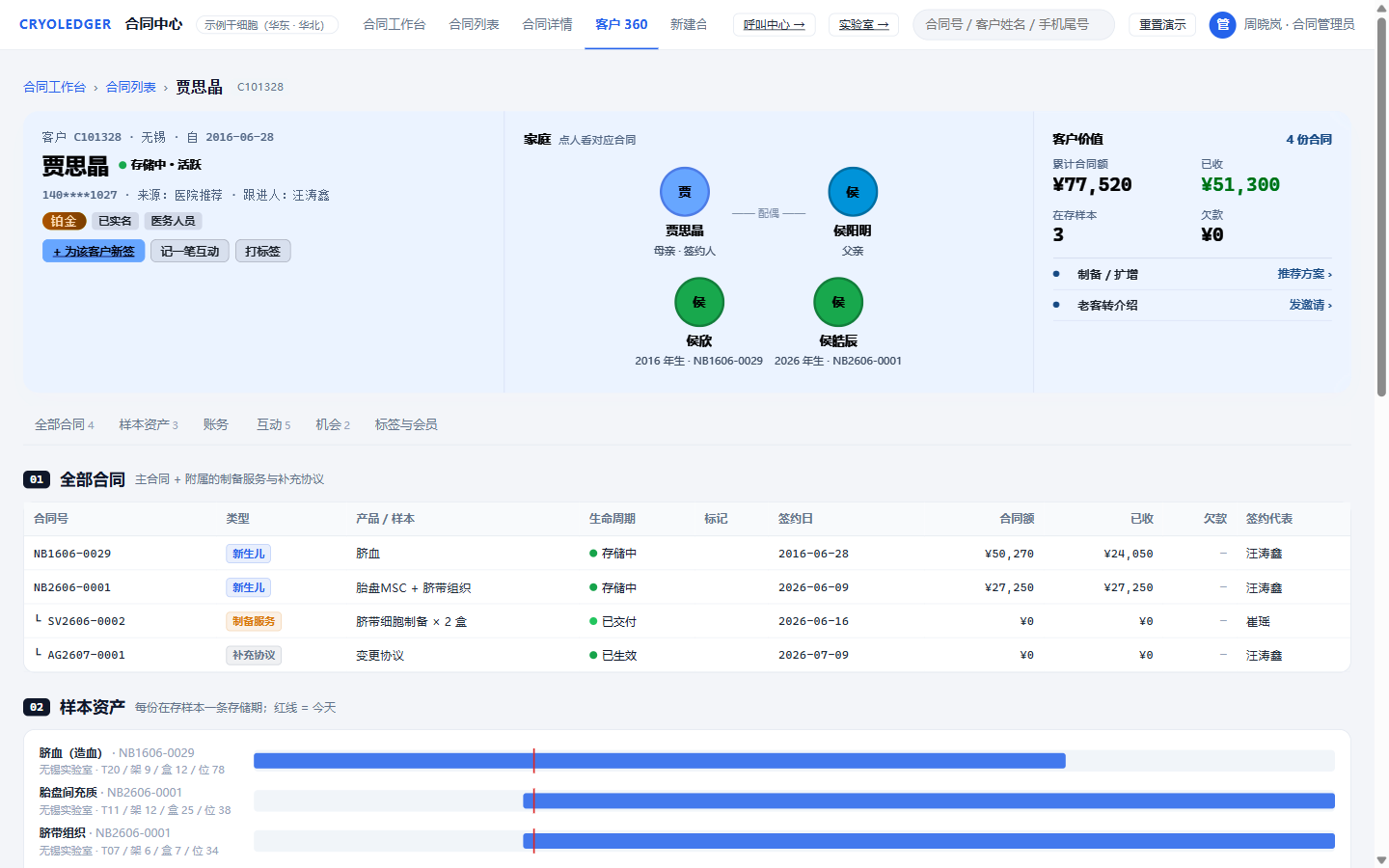Click the 已交付 lifecycle status
The image size is (1389, 868).
(x=613, y=621)
